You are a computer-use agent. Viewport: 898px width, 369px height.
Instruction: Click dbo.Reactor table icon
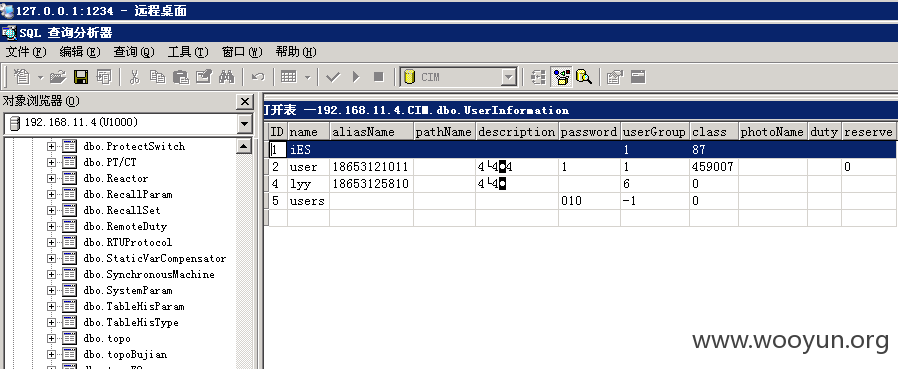pos(69,178)
